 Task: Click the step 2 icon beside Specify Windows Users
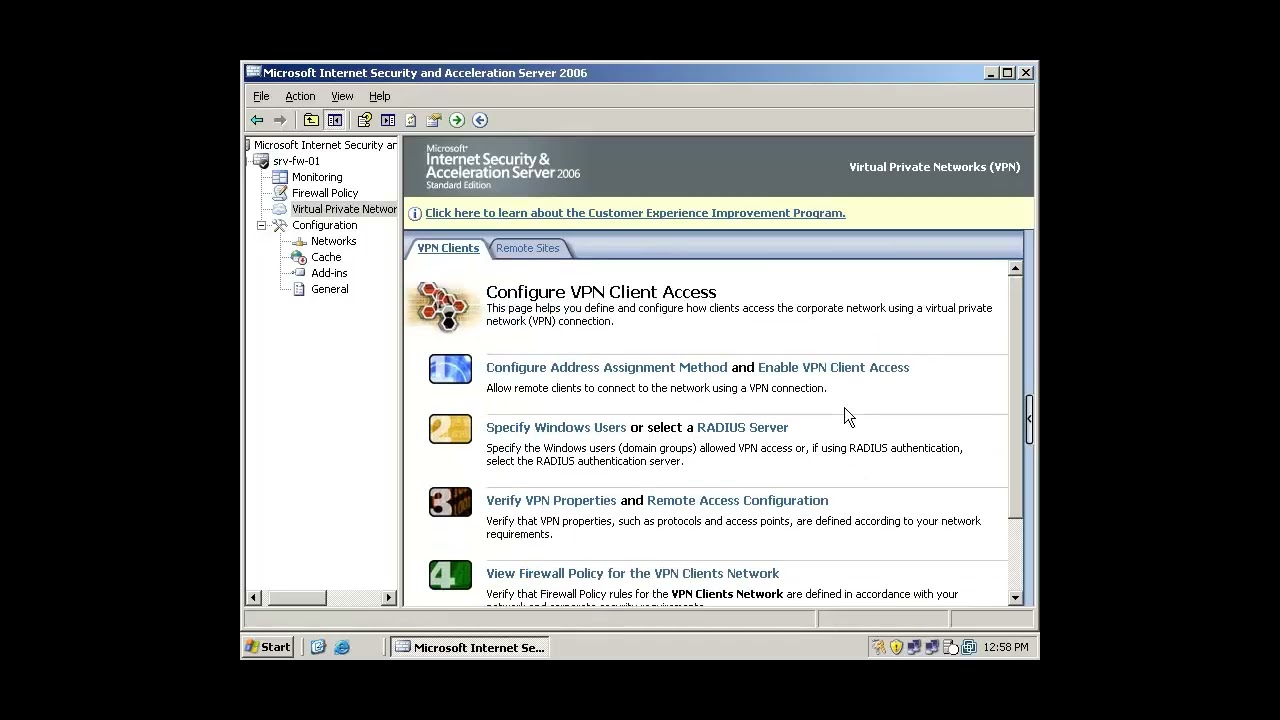(450, 429)
